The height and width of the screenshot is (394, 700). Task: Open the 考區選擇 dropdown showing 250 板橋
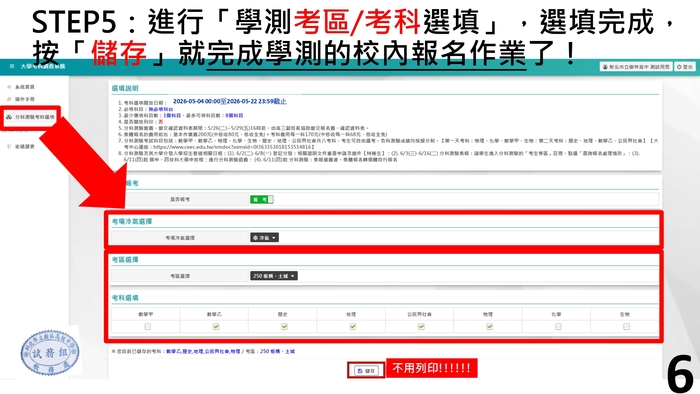click(274, 276)
